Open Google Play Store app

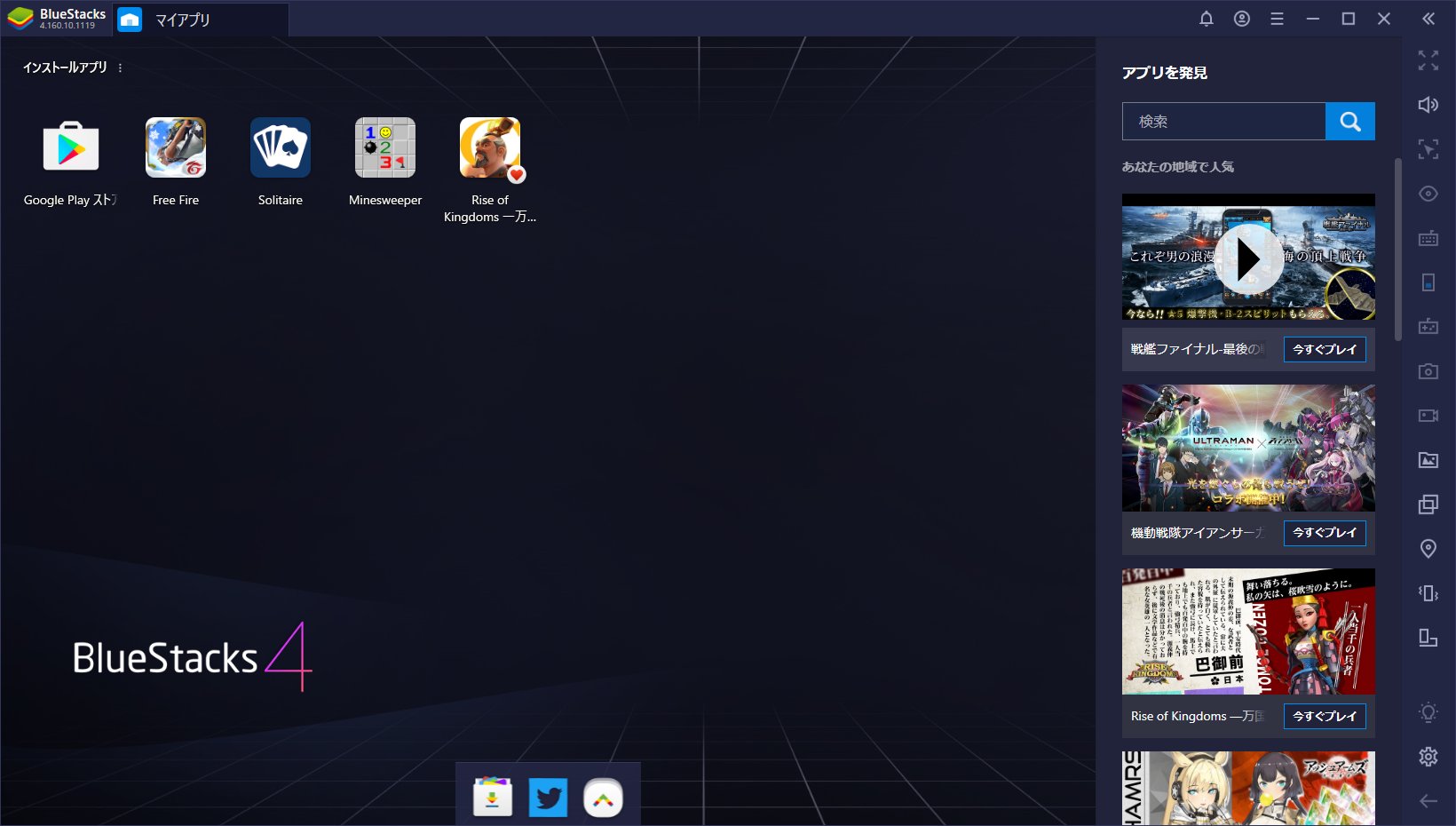pyautogui.click(x=71, y=147)
